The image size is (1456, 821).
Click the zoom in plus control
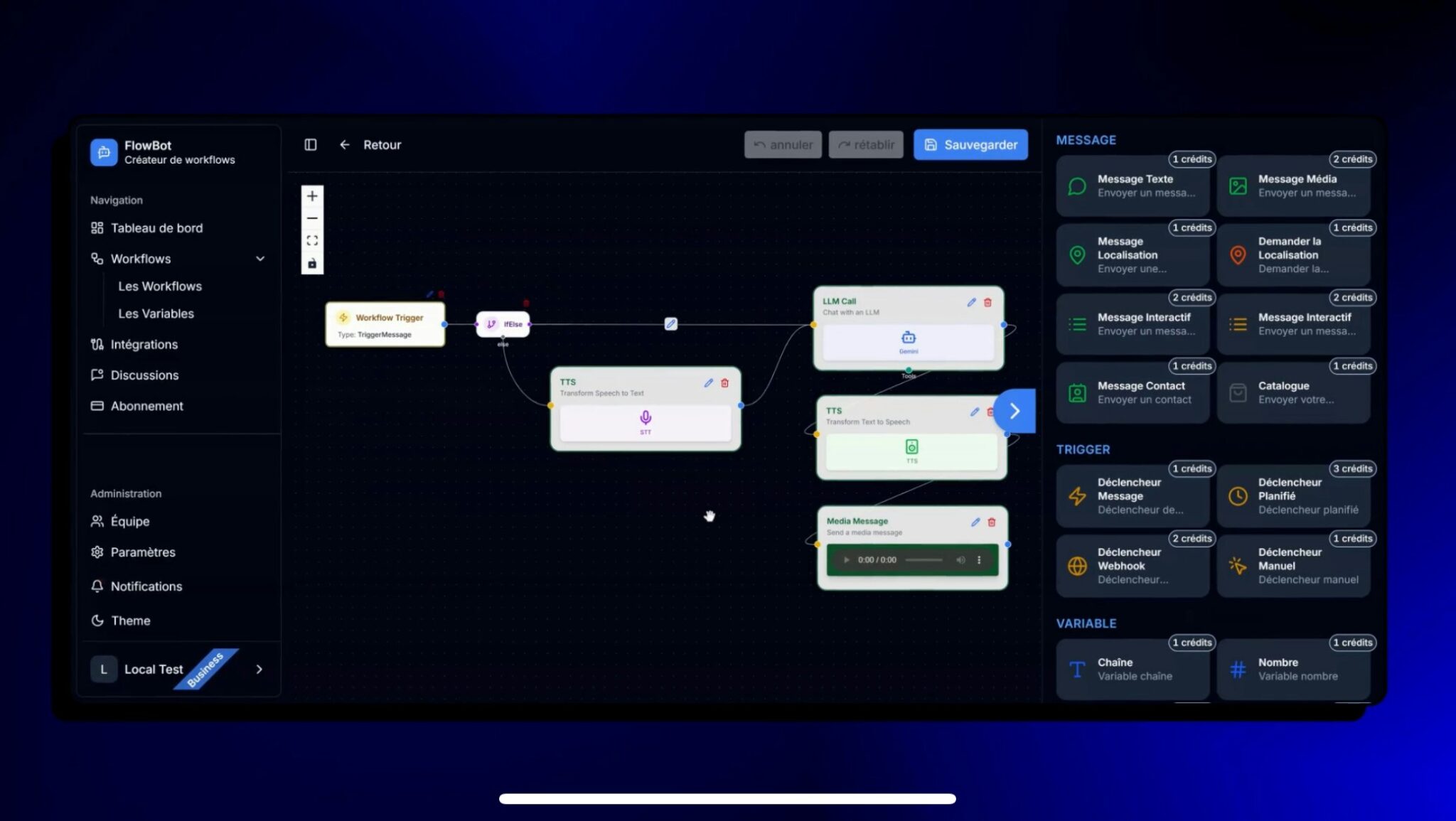point(312,196)
